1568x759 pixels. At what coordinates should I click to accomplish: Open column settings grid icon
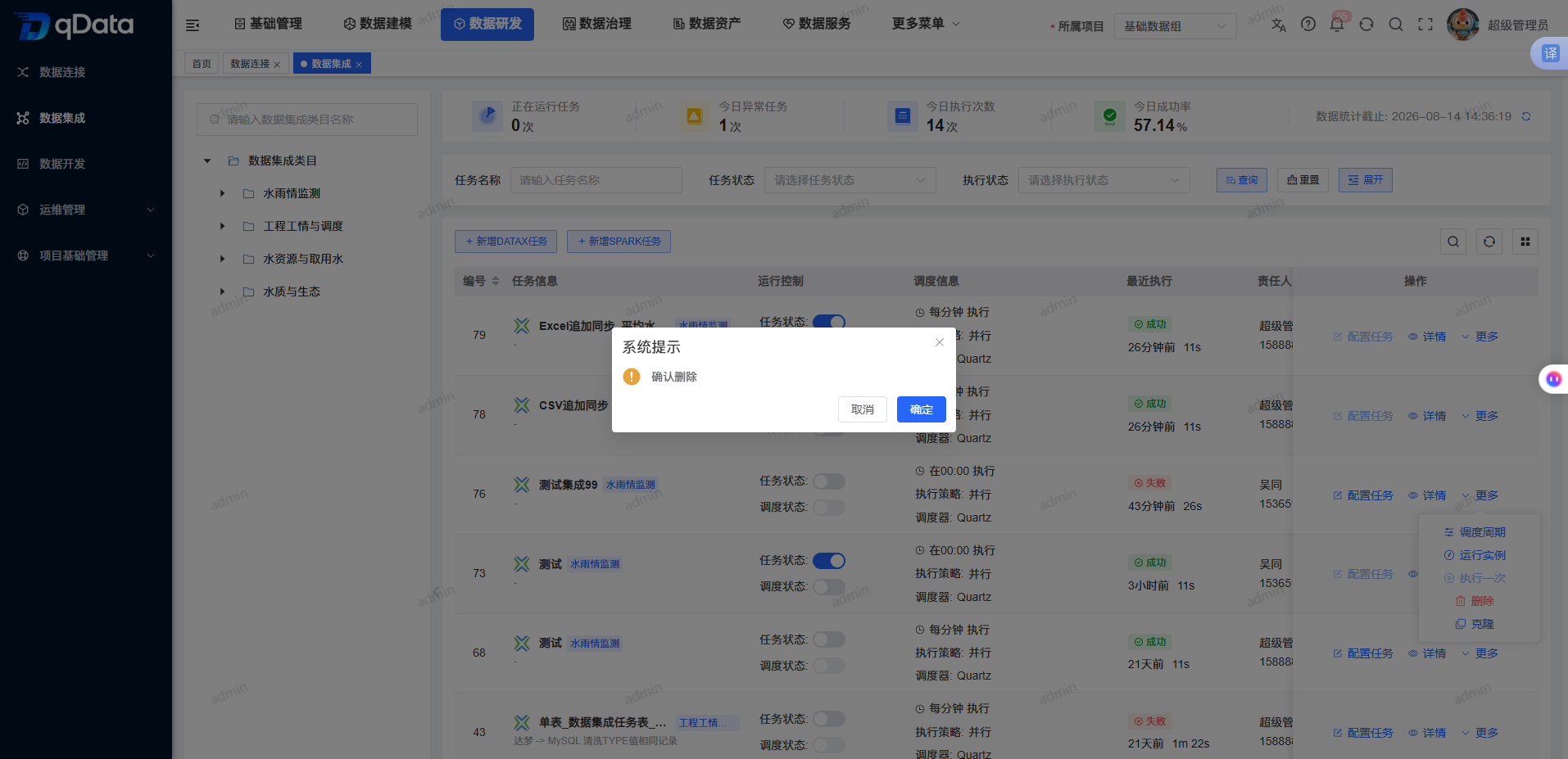click(x=1525, y=242)
